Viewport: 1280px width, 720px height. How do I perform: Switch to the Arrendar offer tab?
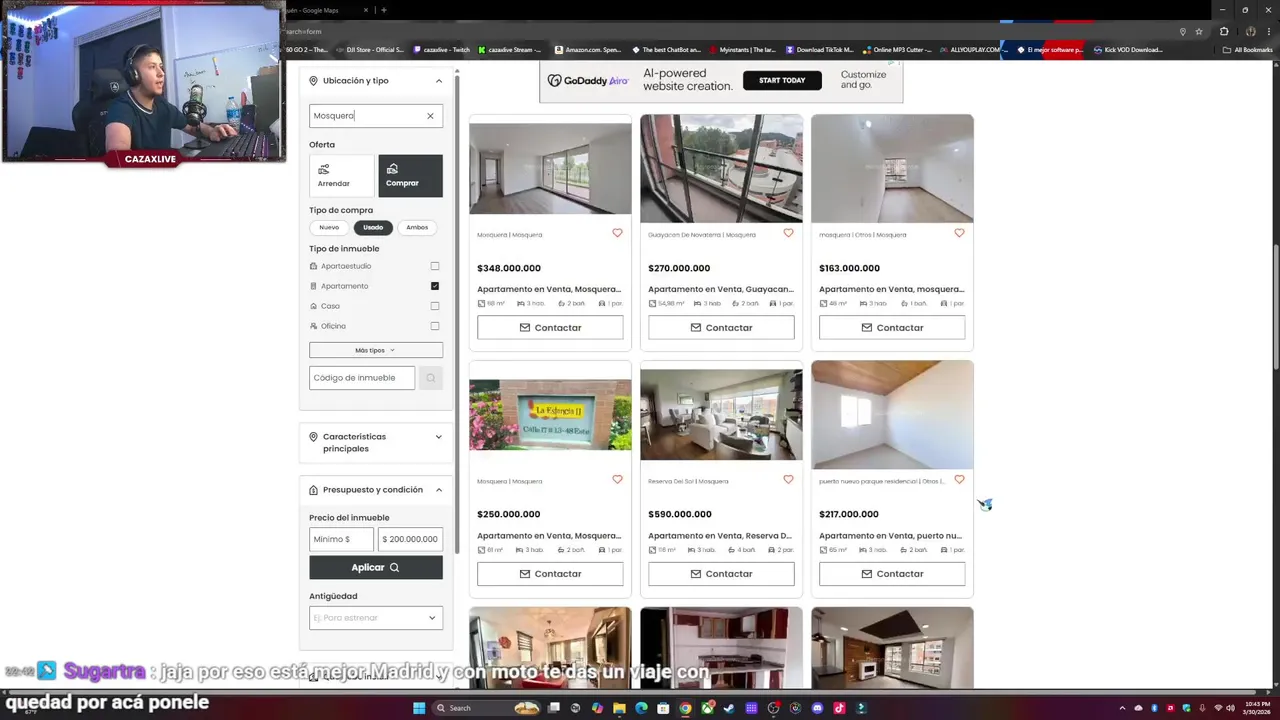(341, 176)
